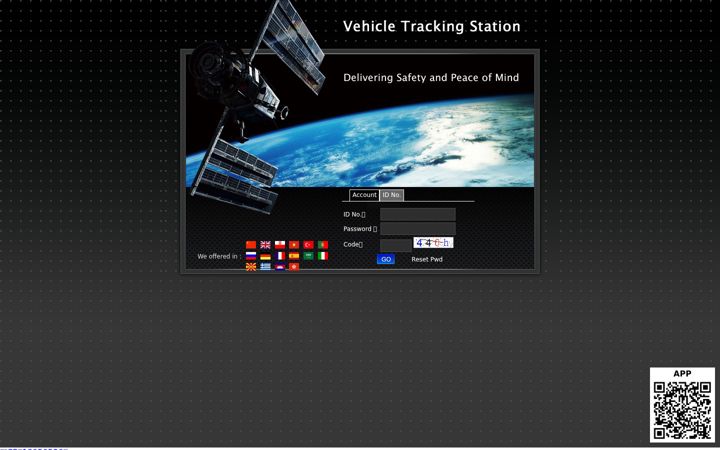Focus the Code verification input field
The width and height of the screenshot is (720, 450).
[x=395, y=245]
